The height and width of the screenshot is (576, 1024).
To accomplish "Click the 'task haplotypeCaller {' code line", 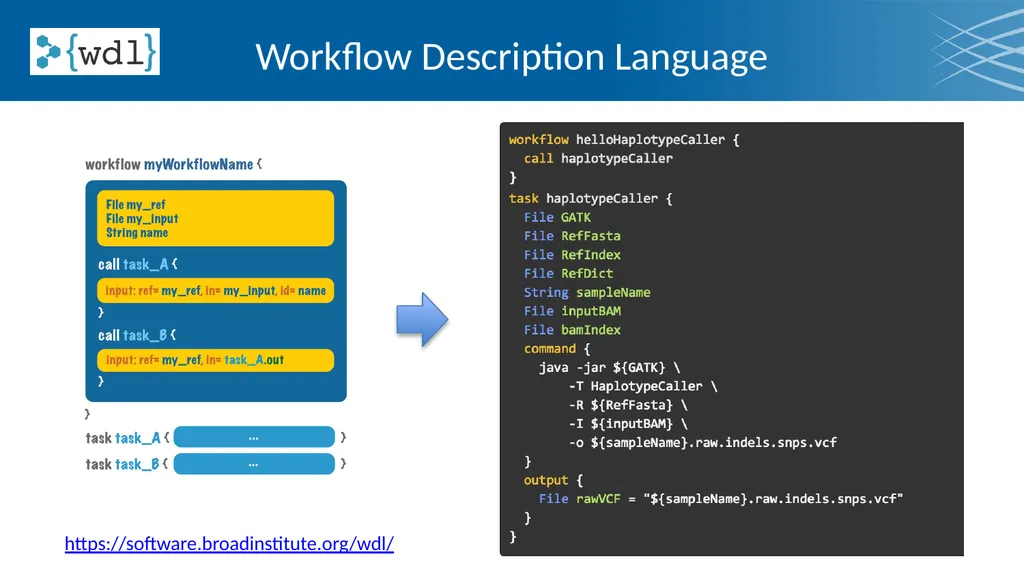I will [590, 199].
